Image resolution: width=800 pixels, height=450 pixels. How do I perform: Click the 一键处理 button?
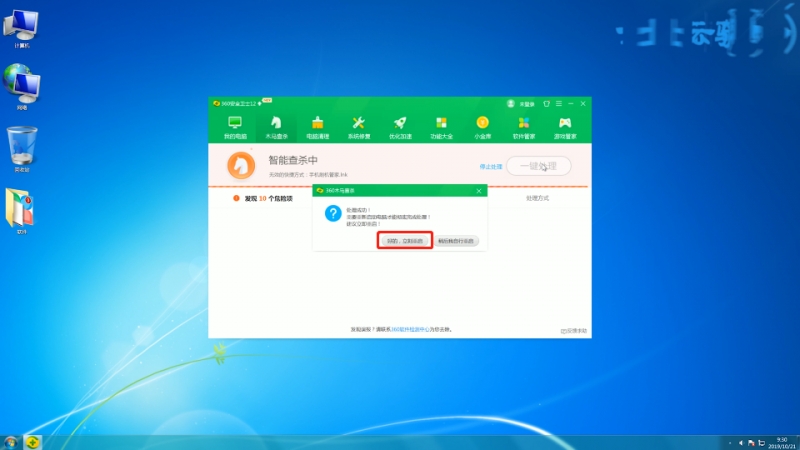tap(539, 166)
